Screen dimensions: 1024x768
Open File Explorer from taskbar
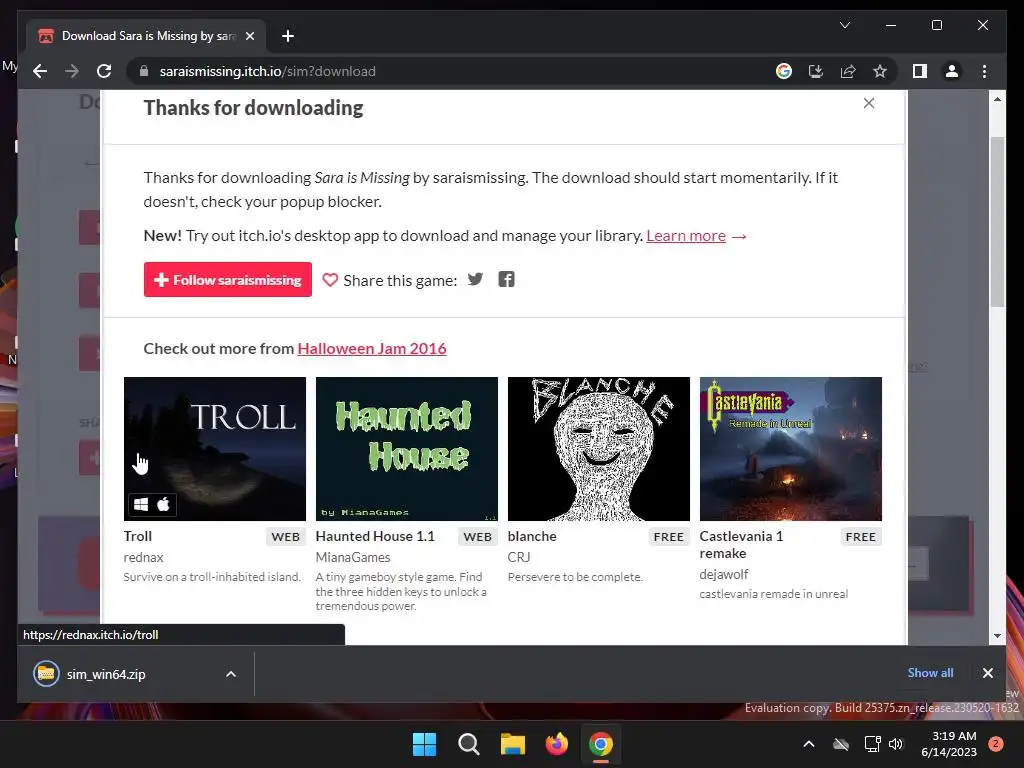tap(513, 744)
